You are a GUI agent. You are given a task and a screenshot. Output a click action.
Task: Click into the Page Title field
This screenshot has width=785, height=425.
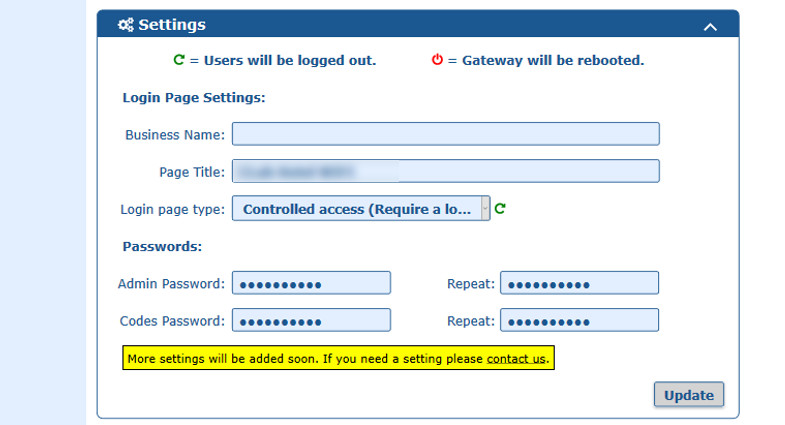tap(445, 171)
